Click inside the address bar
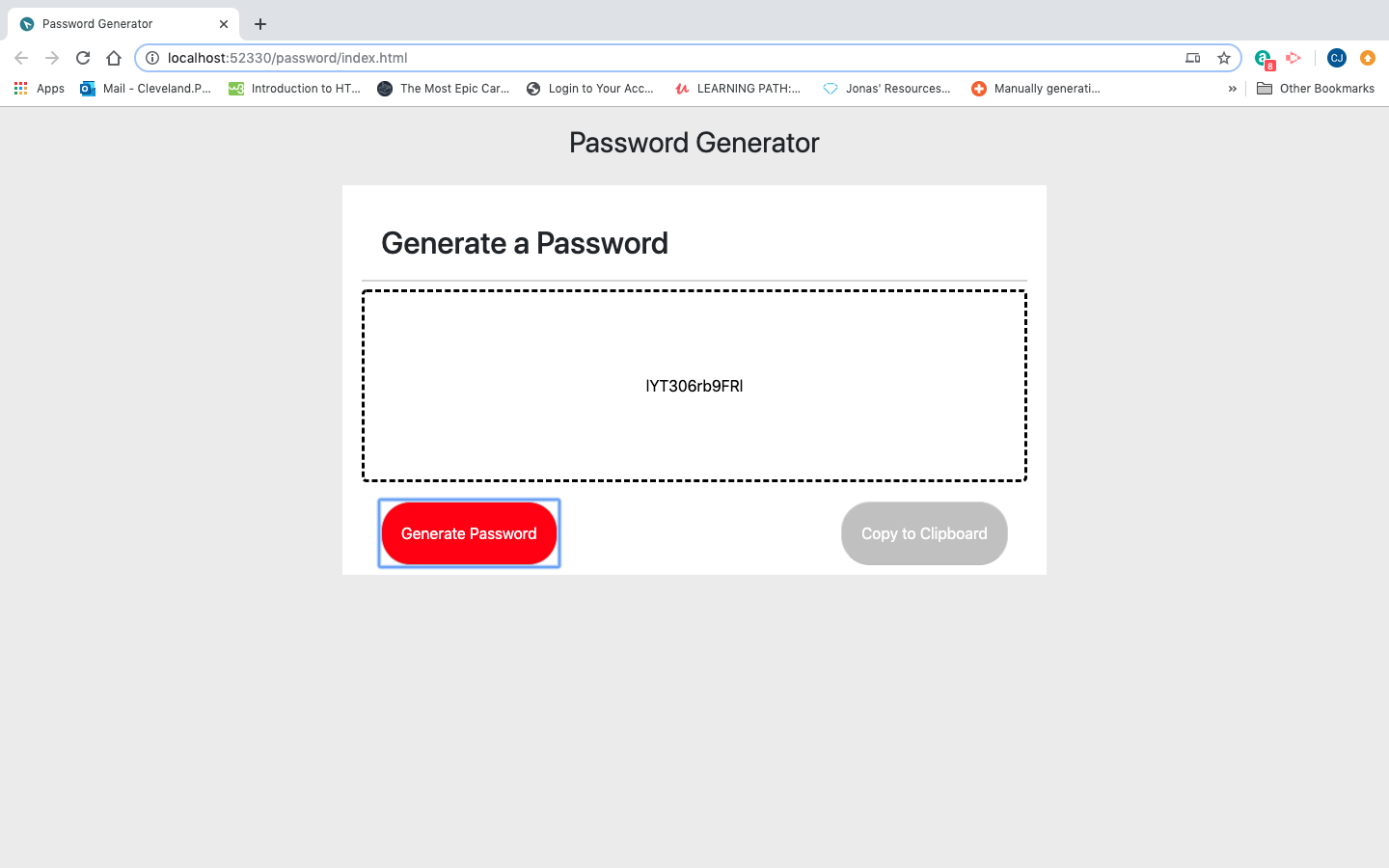 pyautogui.click(x=579, y=57)
